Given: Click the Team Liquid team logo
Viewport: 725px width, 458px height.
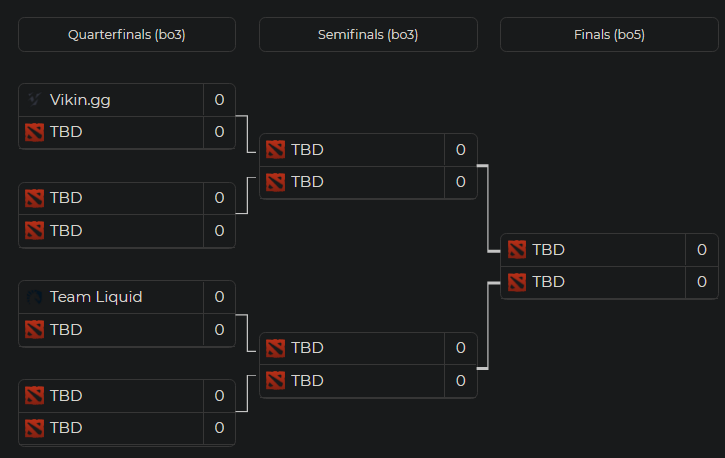Looking at the screenshot, I should tap(35, 297).
